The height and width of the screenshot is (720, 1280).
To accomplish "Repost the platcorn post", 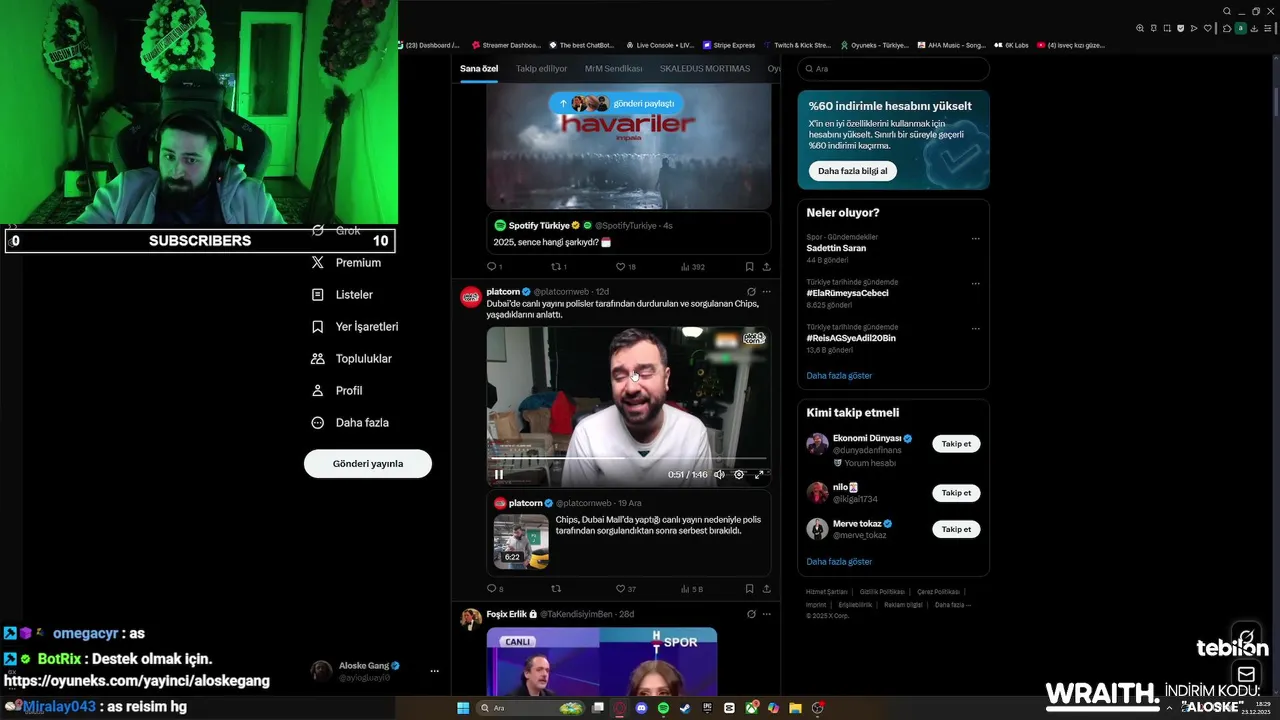I will tap(556, 589).
